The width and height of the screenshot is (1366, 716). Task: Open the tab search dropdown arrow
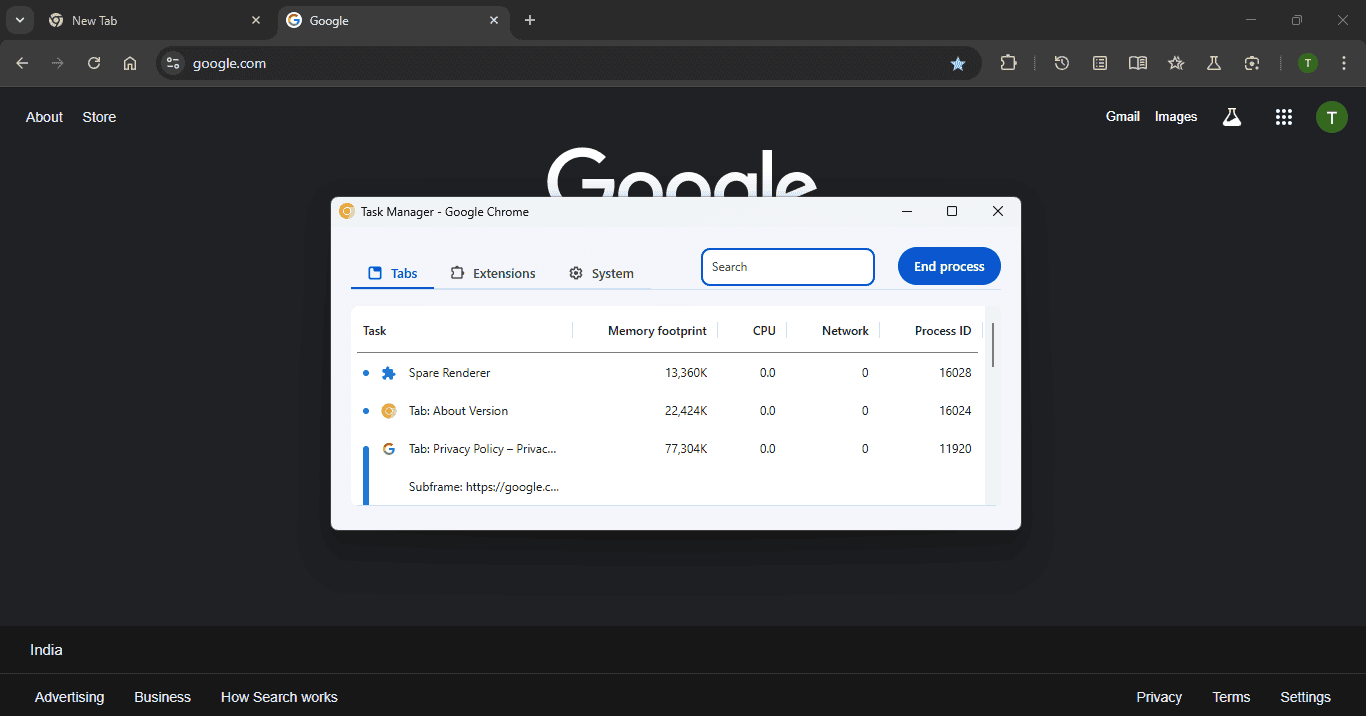point(19,20)
